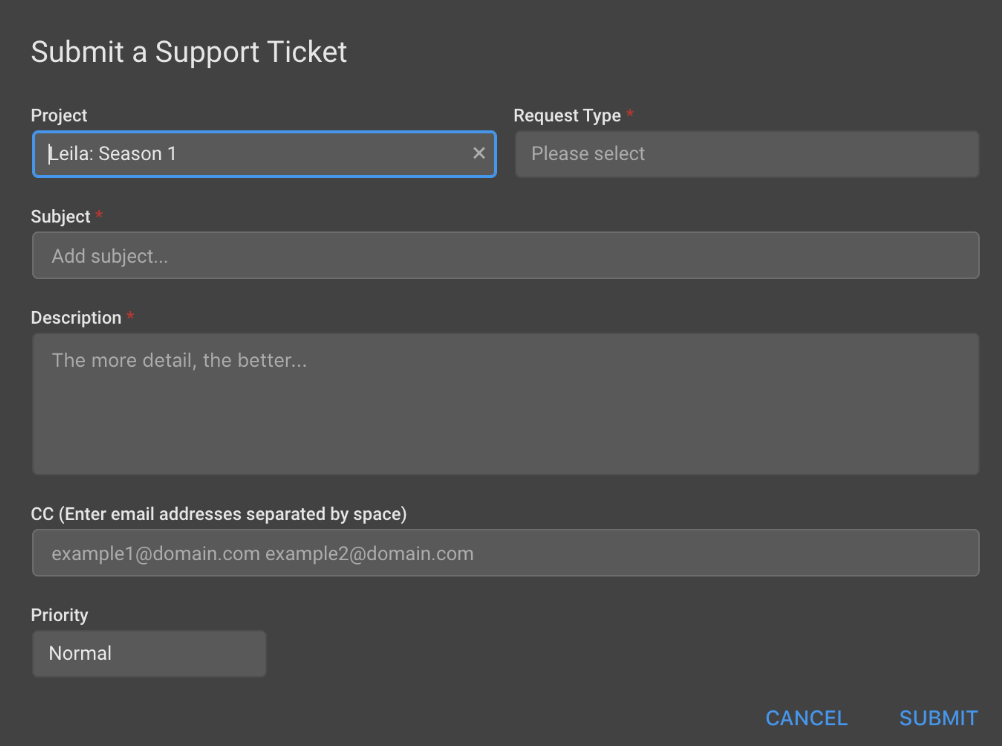Viewport: 1002px width, 746px height.
Task: Click the Project field showing Leila: Season 1
Action: point(250,154)
